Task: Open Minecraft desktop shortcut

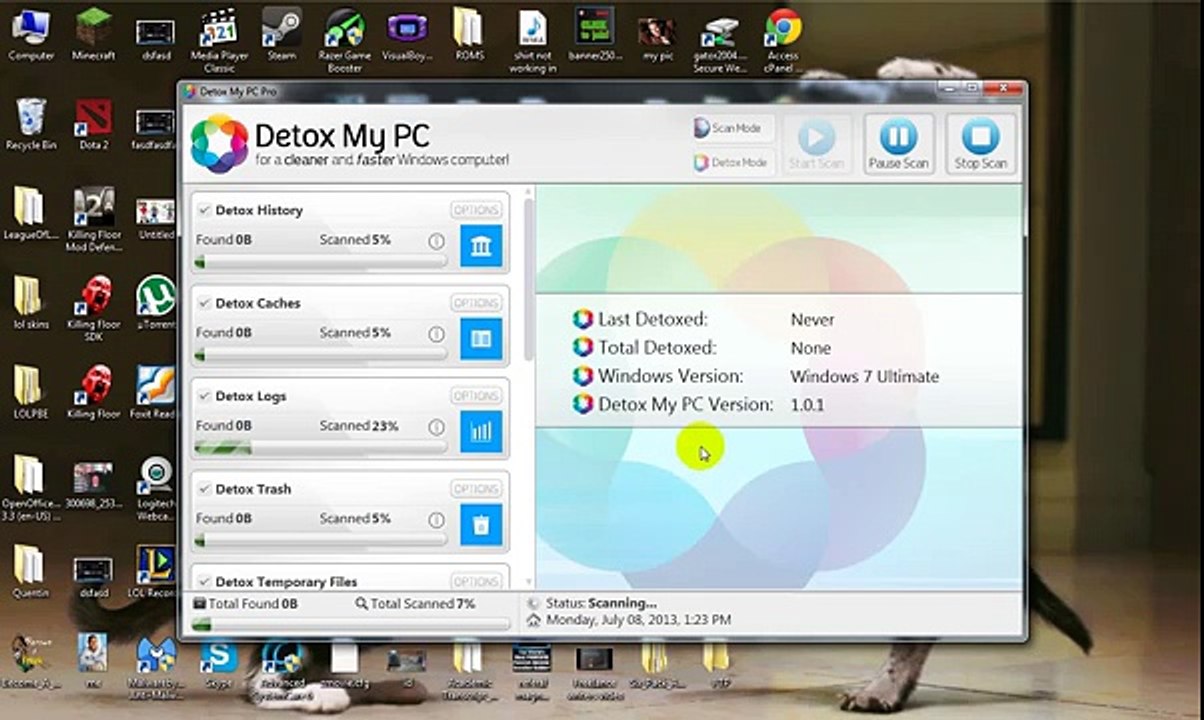Action: coord(93,34)
